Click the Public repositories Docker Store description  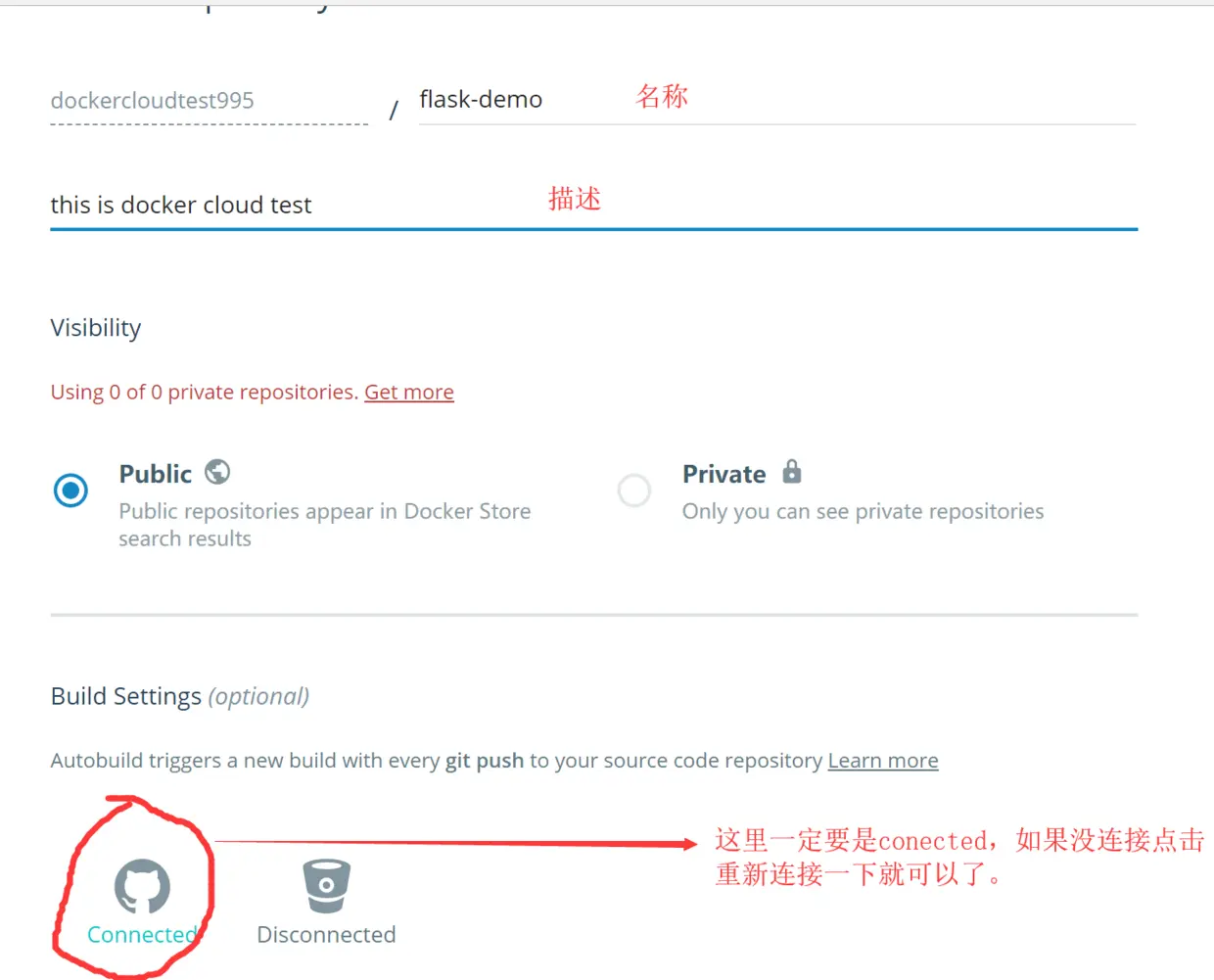click(x=325, y=525)
